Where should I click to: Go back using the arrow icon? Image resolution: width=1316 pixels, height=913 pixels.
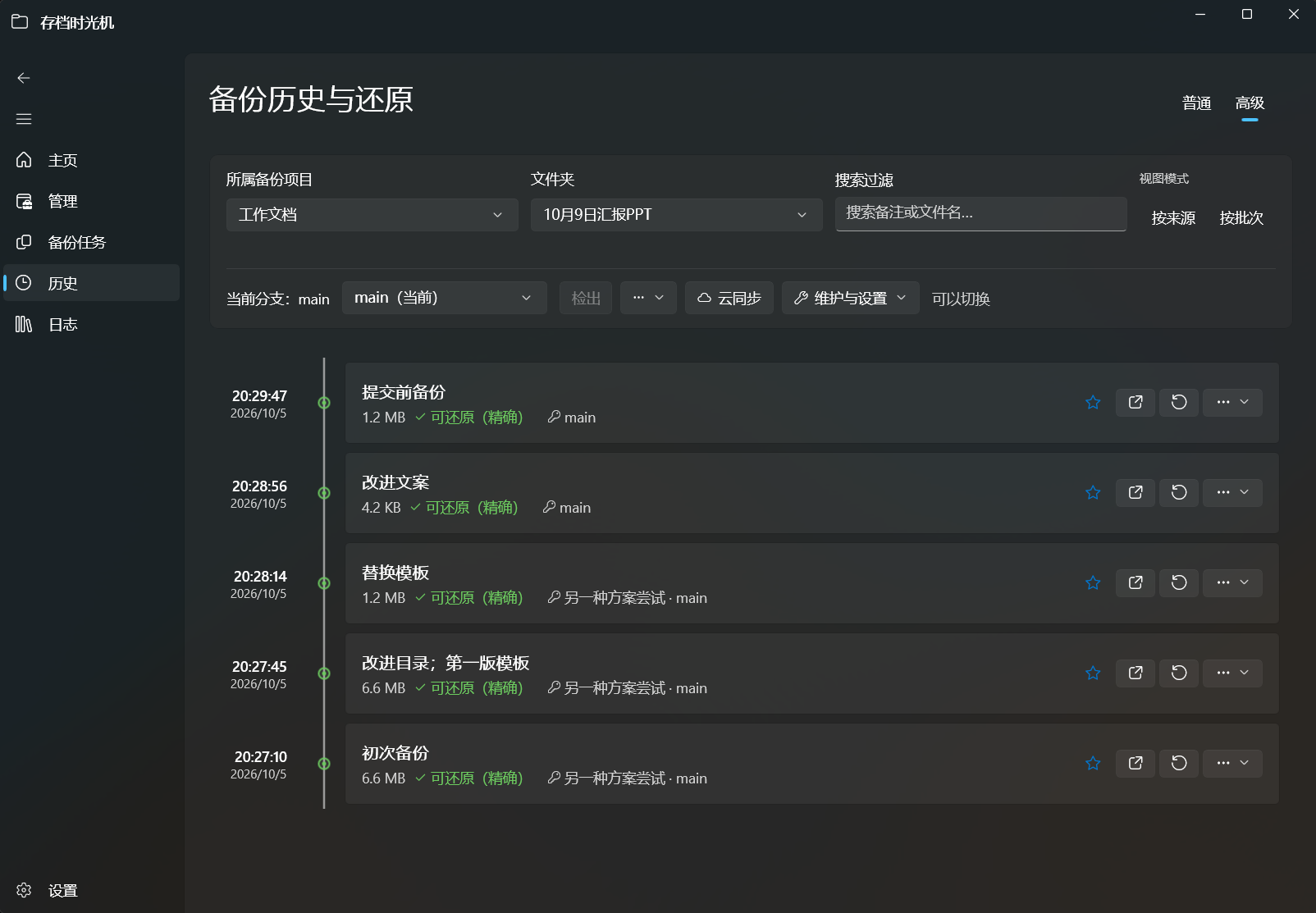(24, 78)
